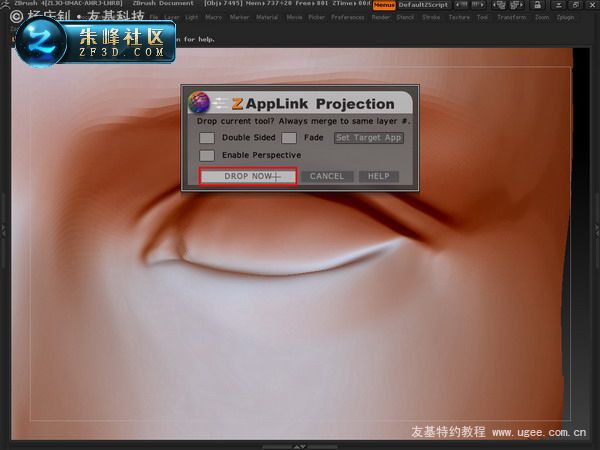Click the ZAppLink globe logo icon

199,102
